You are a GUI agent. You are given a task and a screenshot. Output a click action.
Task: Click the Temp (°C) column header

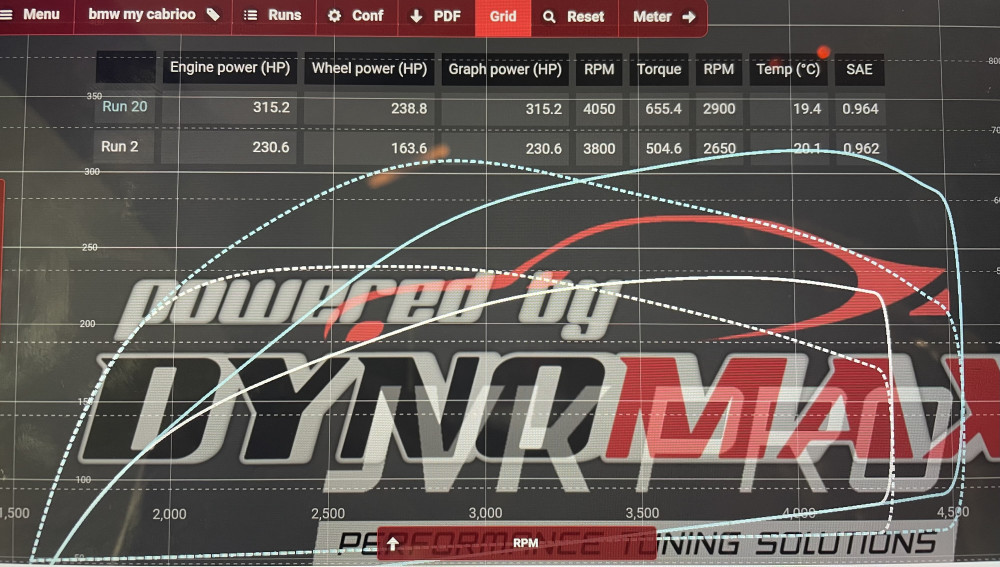pyautogui.click(x=788, y=69)
